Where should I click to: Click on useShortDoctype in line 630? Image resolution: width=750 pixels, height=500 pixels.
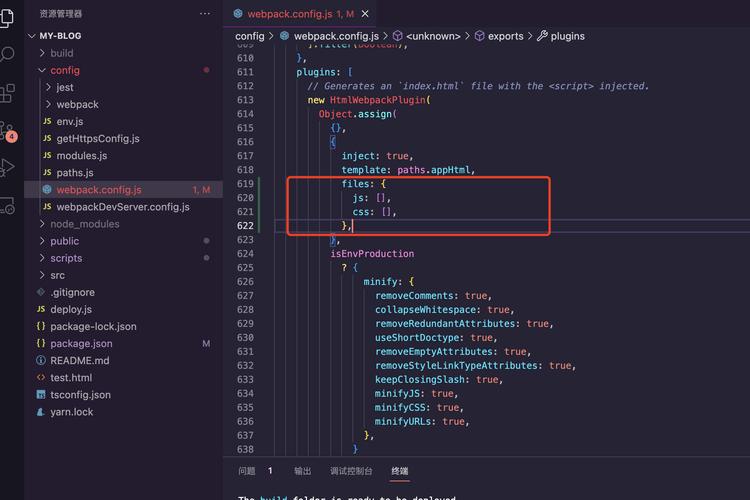(x=417, y=338)
